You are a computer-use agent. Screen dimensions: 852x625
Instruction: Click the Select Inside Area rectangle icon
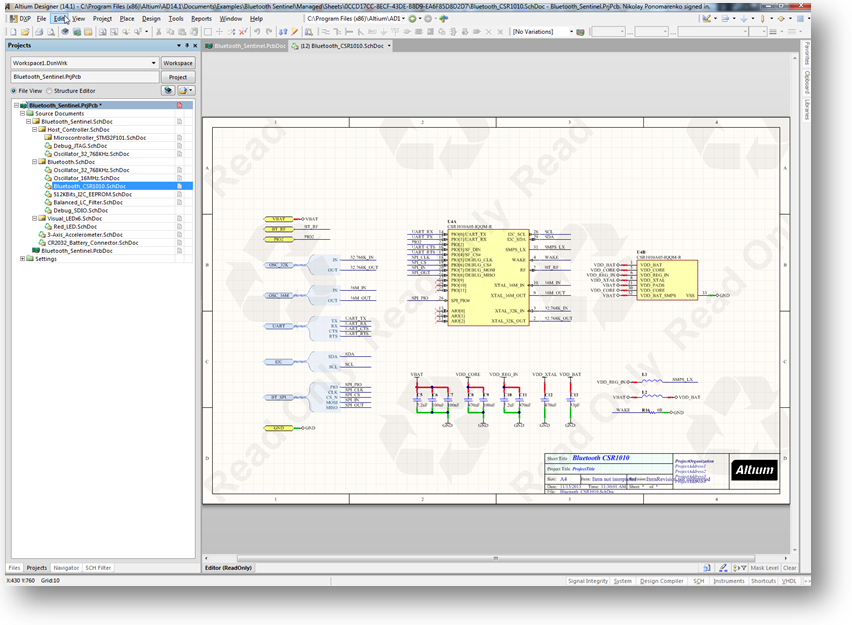pyautogui.click(x=208, y=32)
